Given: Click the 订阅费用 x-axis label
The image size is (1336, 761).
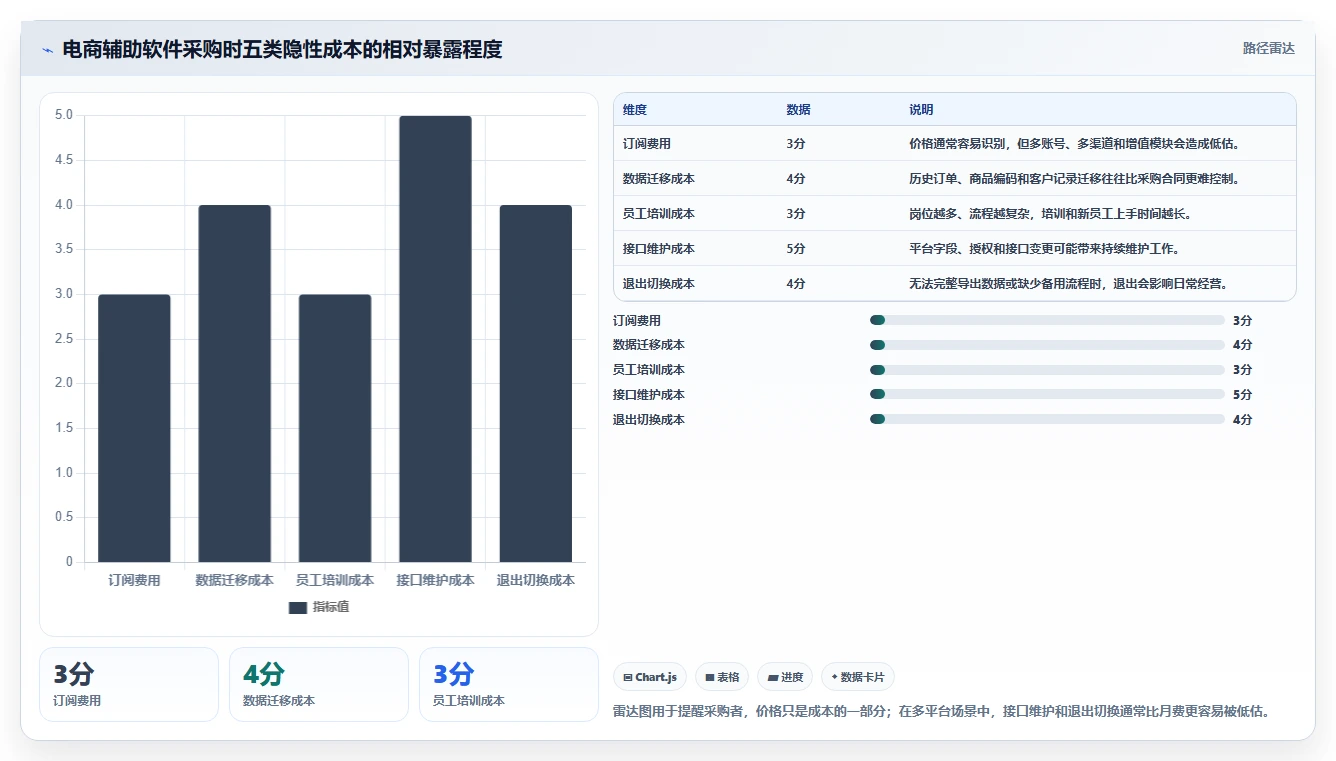Looking at the screenshot, I should pyautogui.click(x=134, y=580).
